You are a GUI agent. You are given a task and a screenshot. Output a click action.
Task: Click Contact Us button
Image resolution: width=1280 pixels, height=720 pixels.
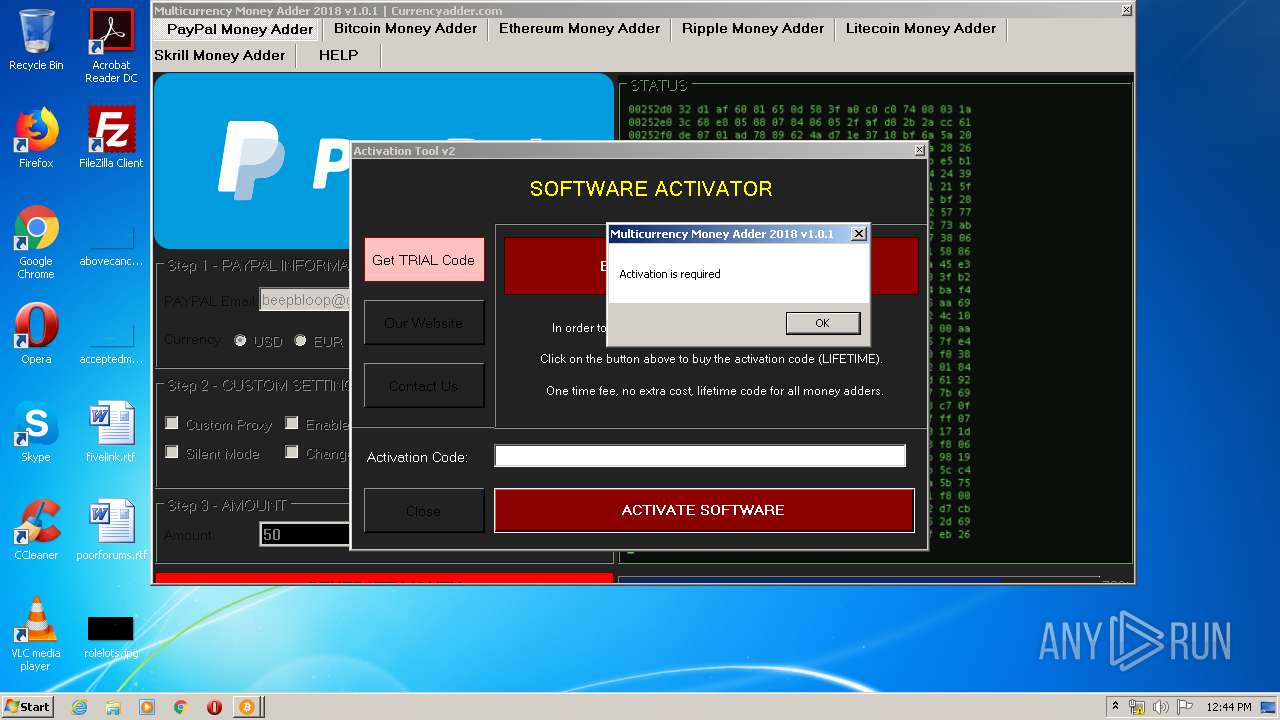click(x=423, y=386)
